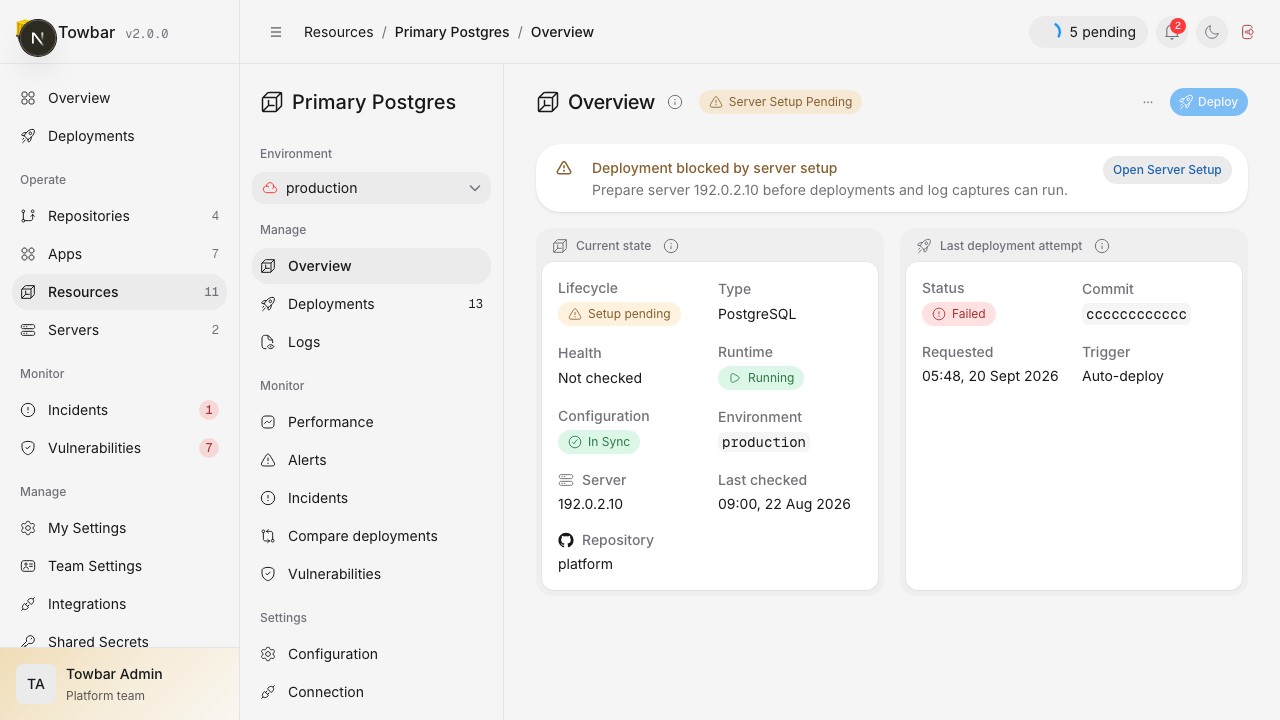
Task: Click Running runtime badge
Action: [761, 378]
